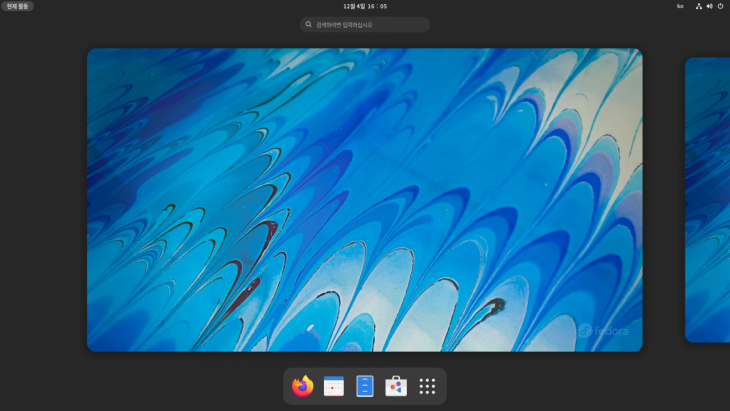Click the 12월 4일 date in top bar
Viewport: 730px width, 411px height.
(x=354, y=6)
